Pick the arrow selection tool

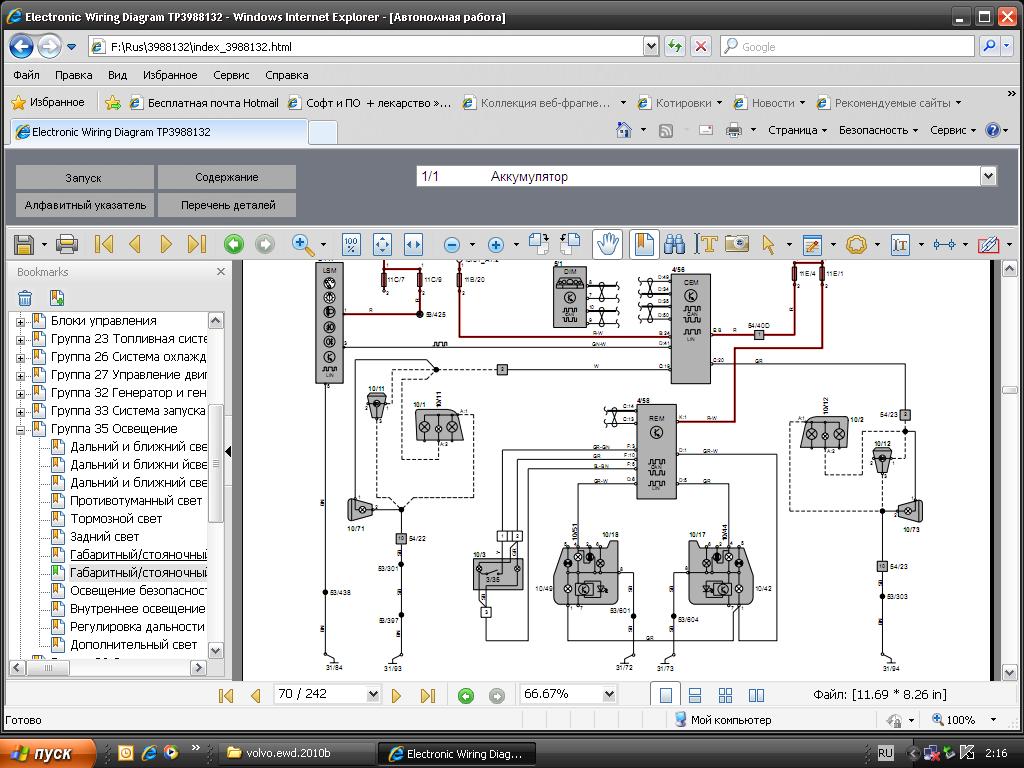768,244
